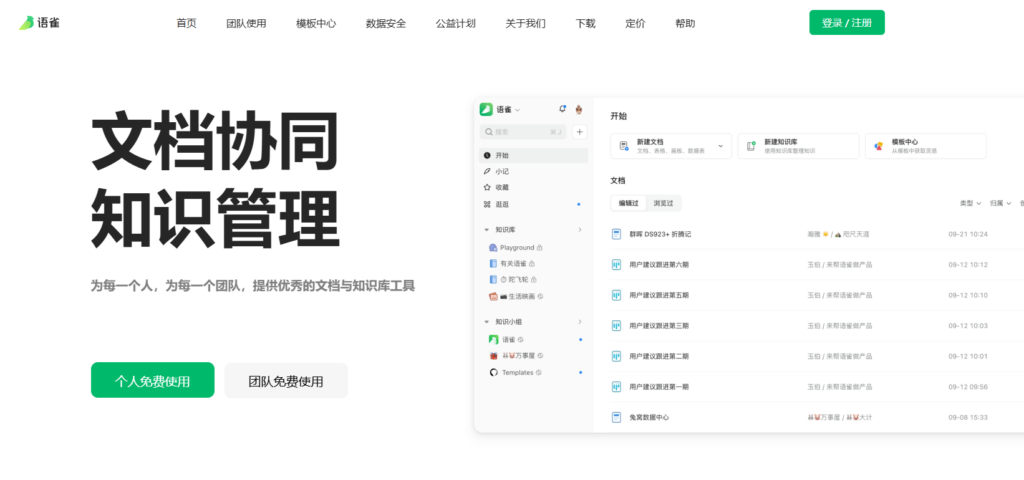Click the colorful 模板中心 card icon
Screen dimensions: 1024x480
pyautogui.click(x=879, y=146)
